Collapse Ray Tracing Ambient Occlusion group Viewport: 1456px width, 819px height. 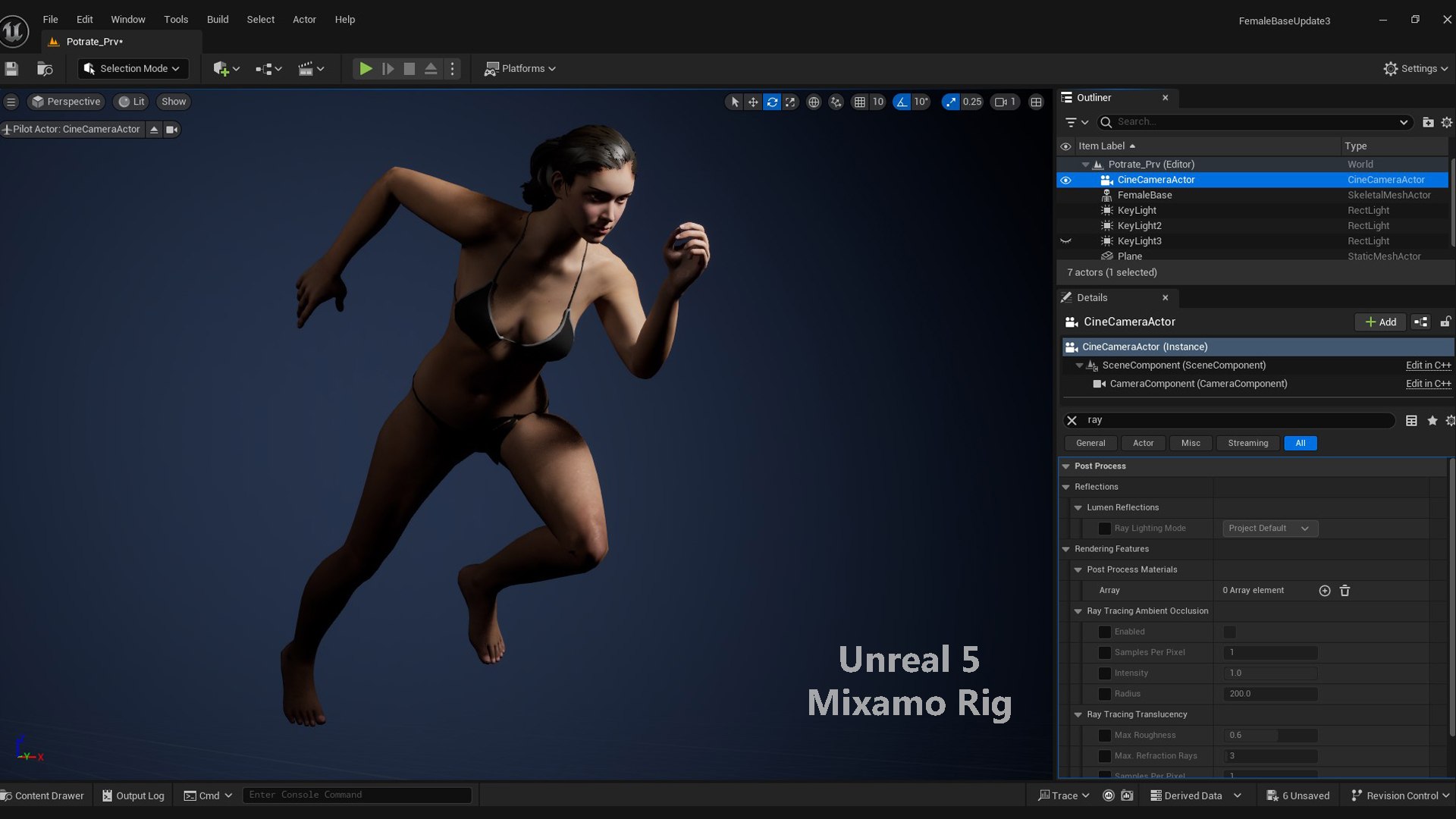pos(1078,611)
